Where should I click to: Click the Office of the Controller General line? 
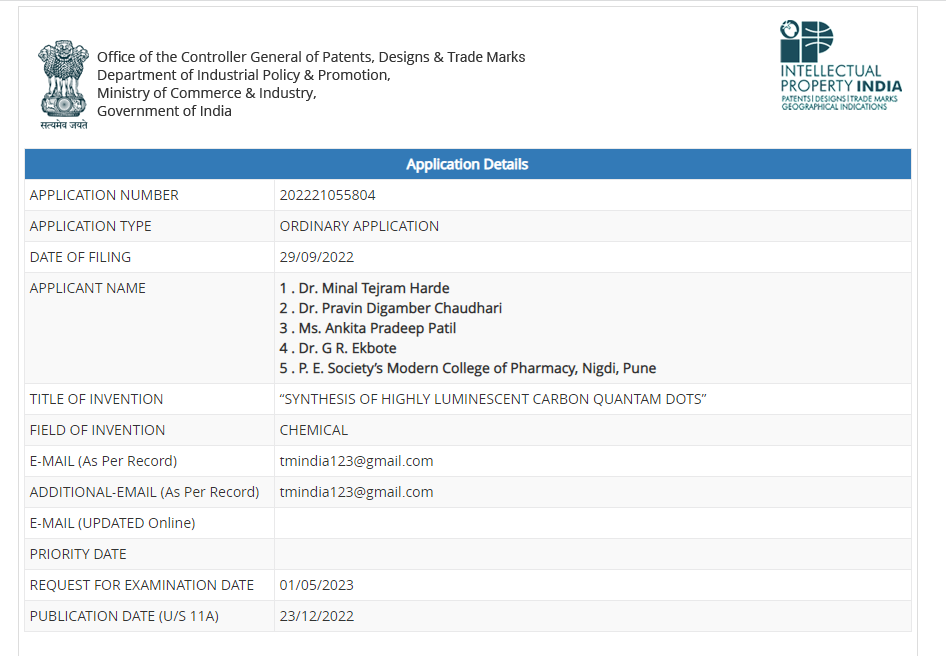(311, 57)
